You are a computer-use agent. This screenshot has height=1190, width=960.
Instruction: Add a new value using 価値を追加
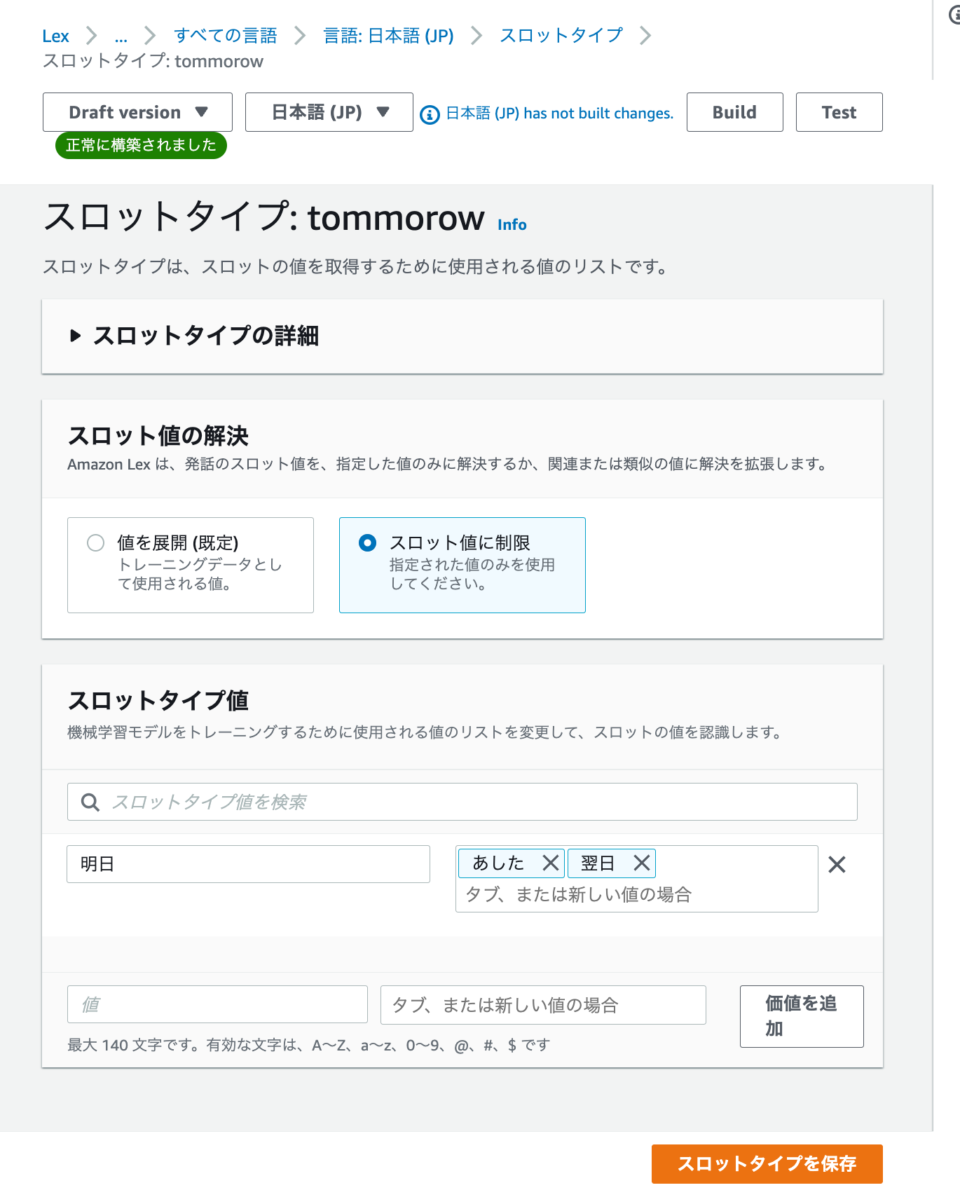(x=801, y=1016)
